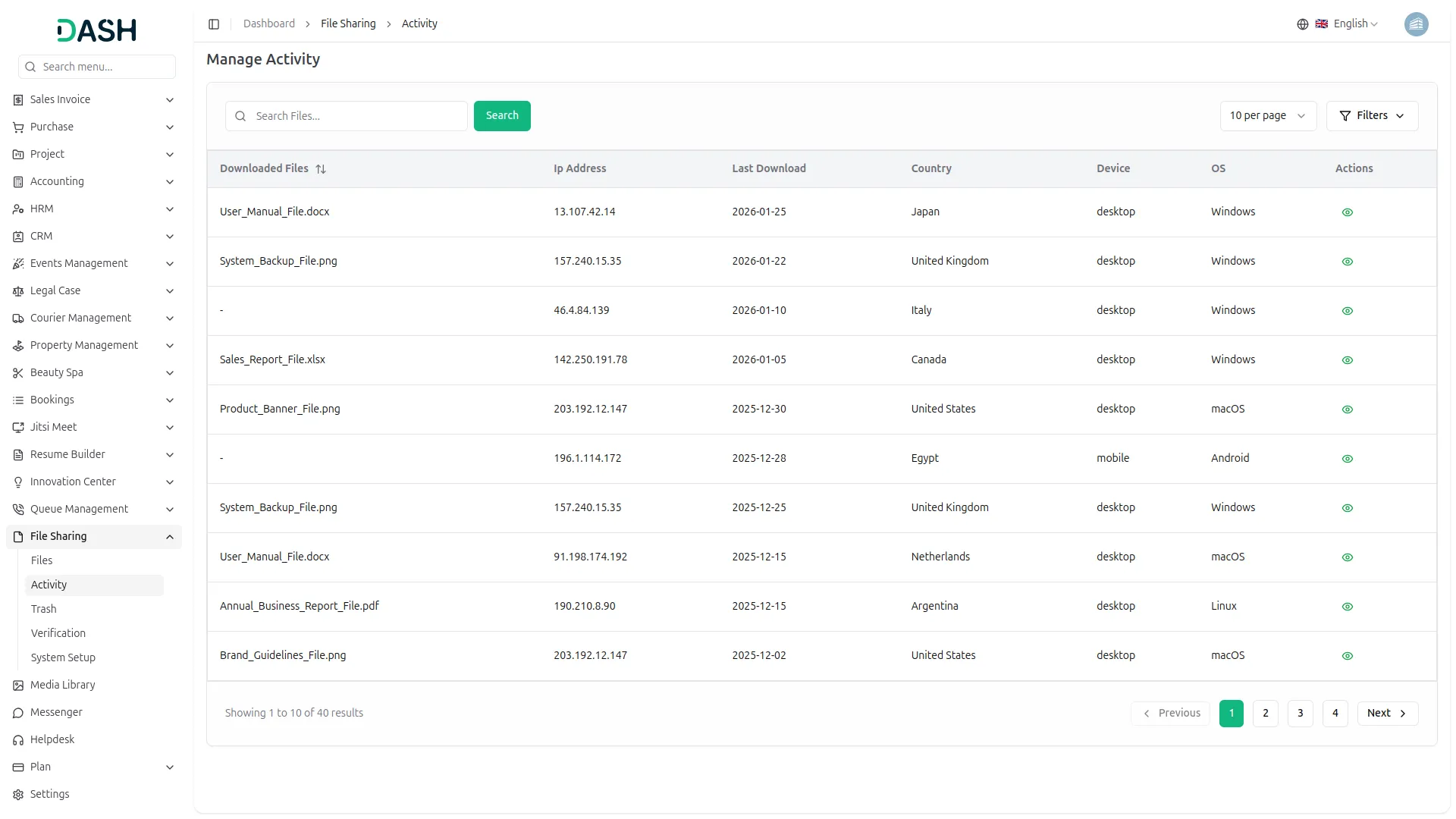Open the Media Library icon

tap(17, 685)
